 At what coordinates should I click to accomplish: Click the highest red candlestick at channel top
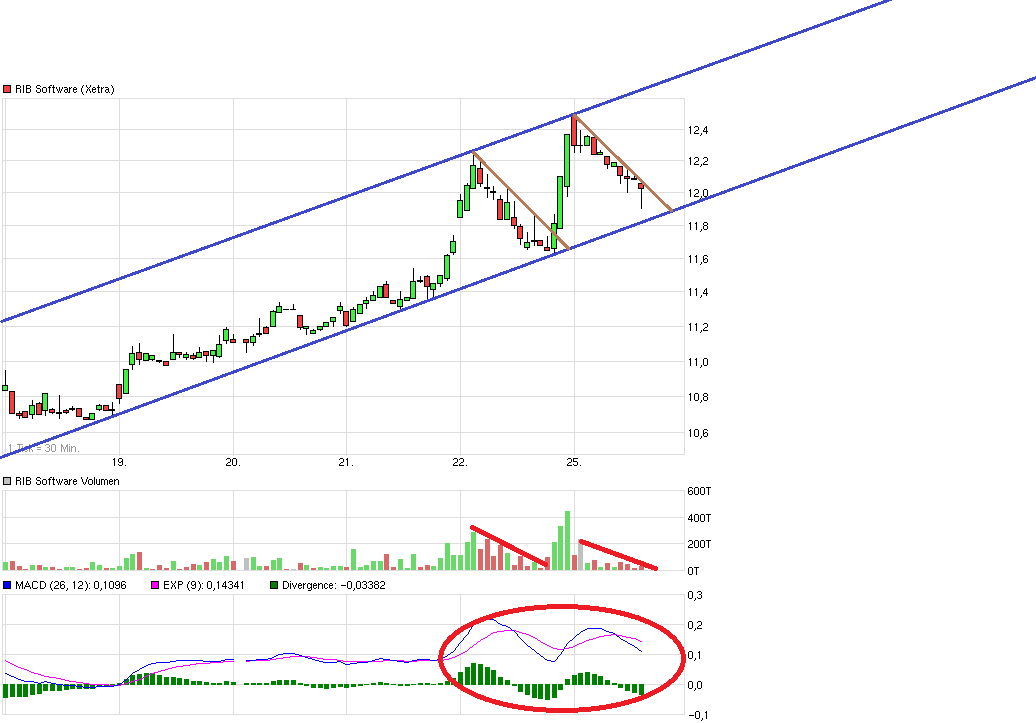tap(574, 132)
